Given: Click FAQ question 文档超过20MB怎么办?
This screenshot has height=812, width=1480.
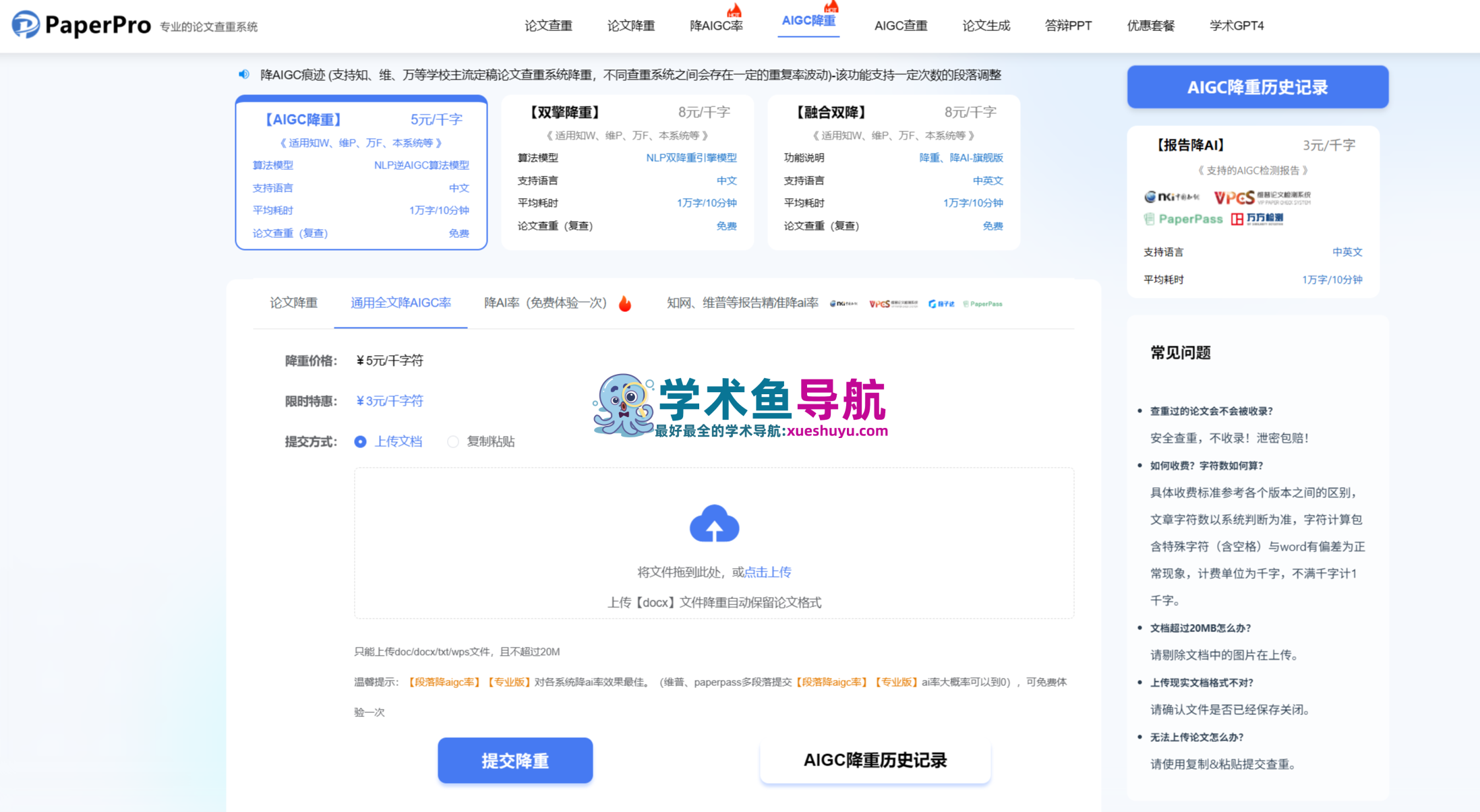Looking at the screenshot, I should (x=1200, y=628).
